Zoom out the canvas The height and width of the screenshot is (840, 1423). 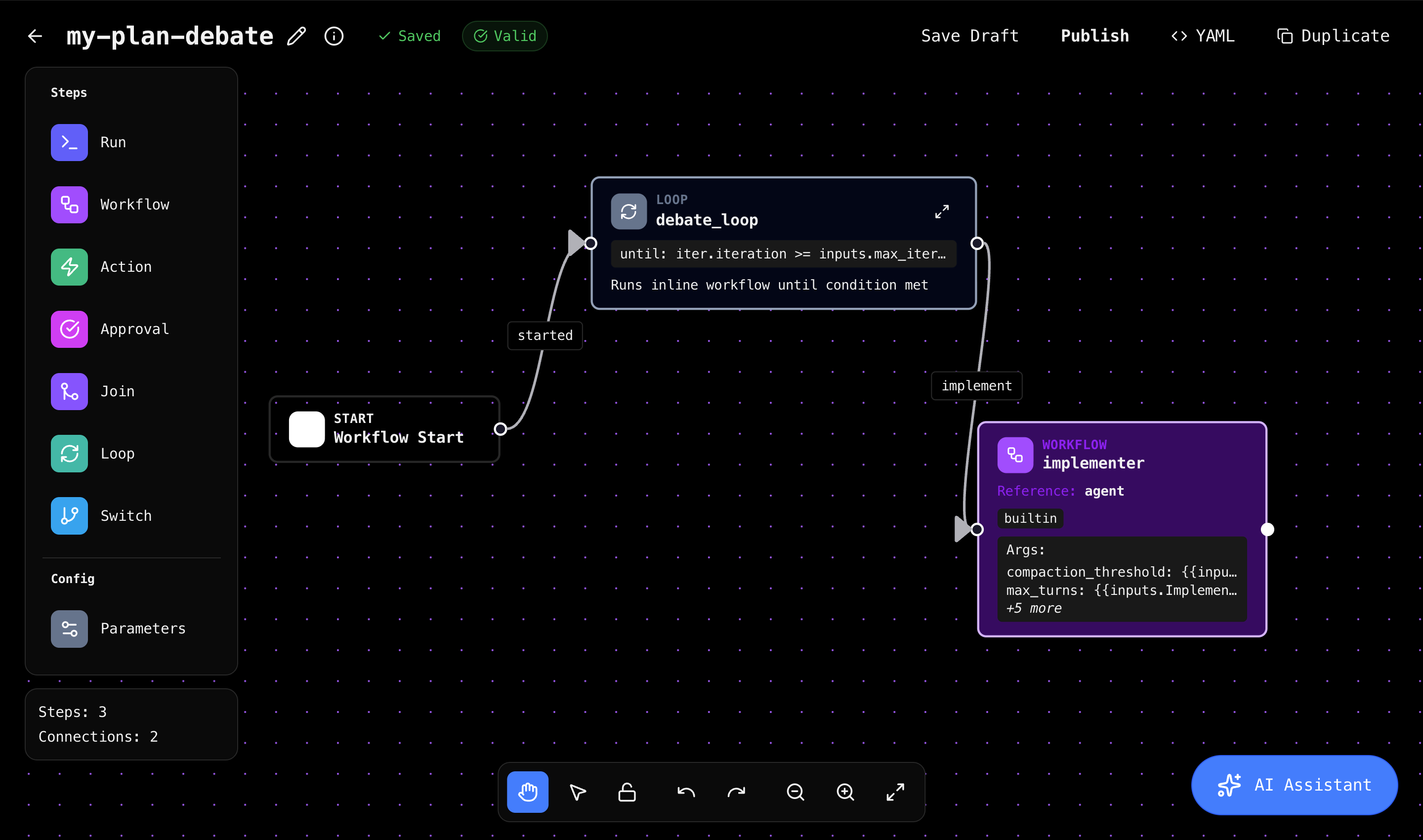tap(795, 792)
